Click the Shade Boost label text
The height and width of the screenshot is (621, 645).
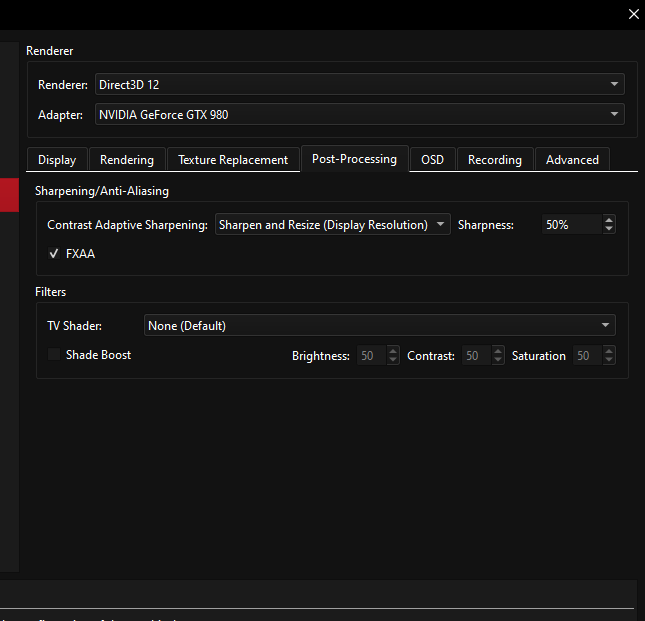(x=98, y=355)
